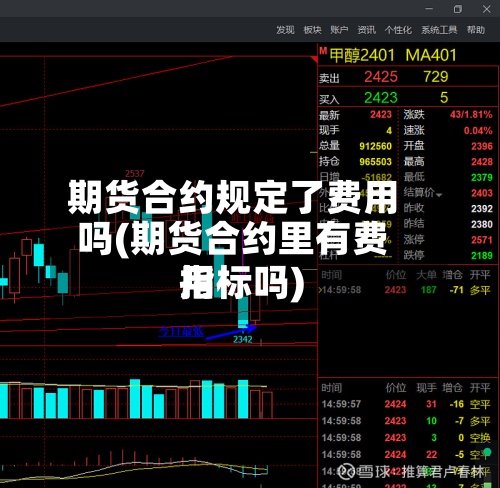Viewport: 500px width, 488px height.
Task: Click the buy volume 5
Action: coord(444,98)
